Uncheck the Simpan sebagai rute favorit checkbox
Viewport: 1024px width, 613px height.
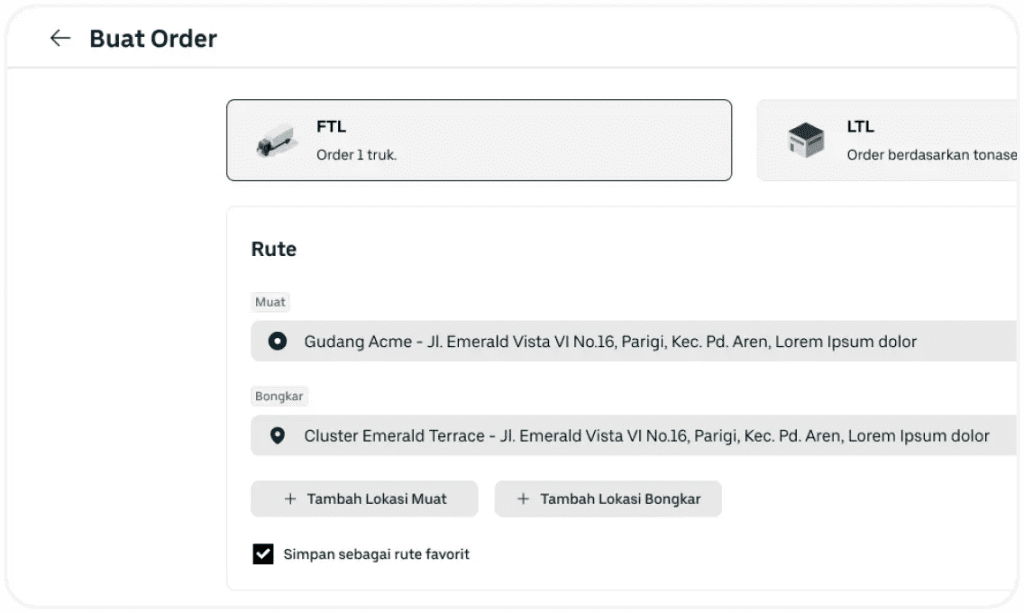click(x=263, y=554)
